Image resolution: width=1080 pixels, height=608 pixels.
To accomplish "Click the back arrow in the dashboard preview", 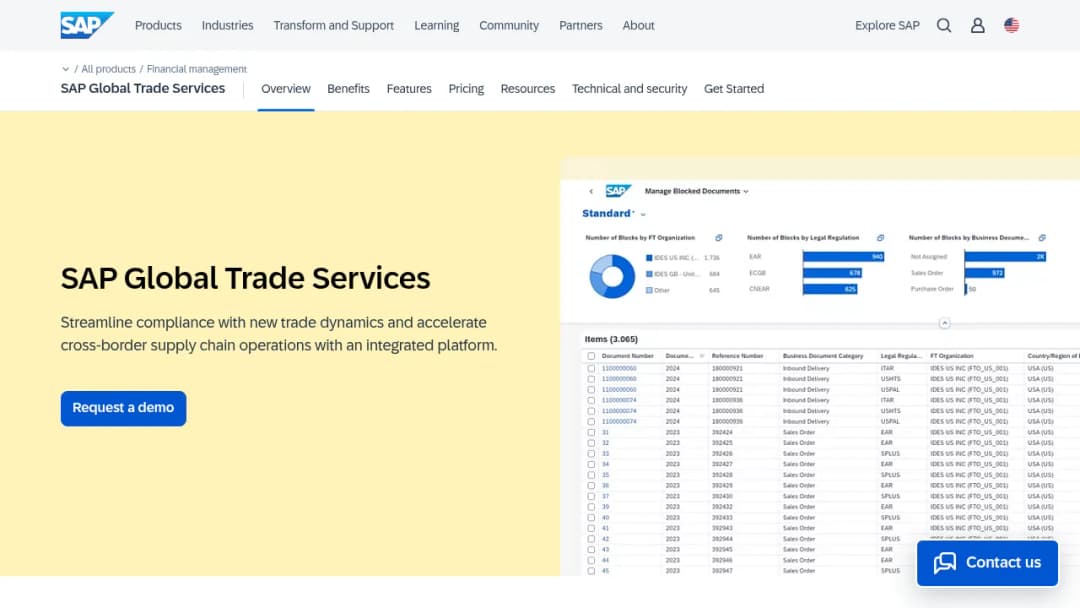I will tap(591, 191).
